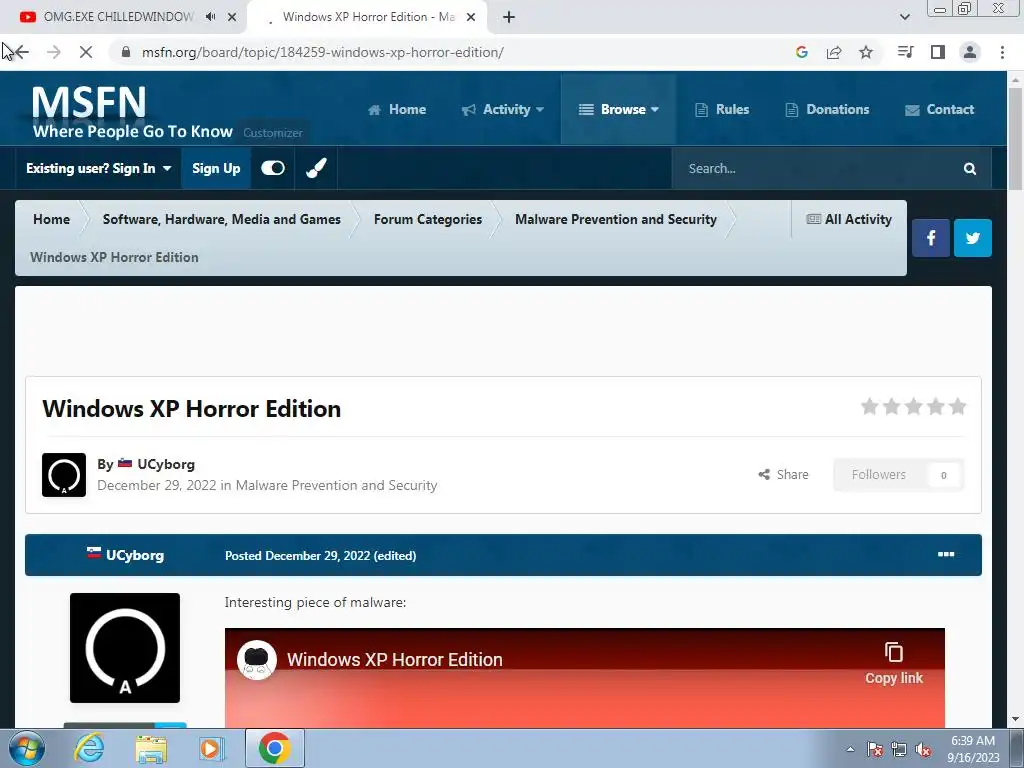
Task: Click the Windows XP Horror Edition video title
Action: [394, 660]
